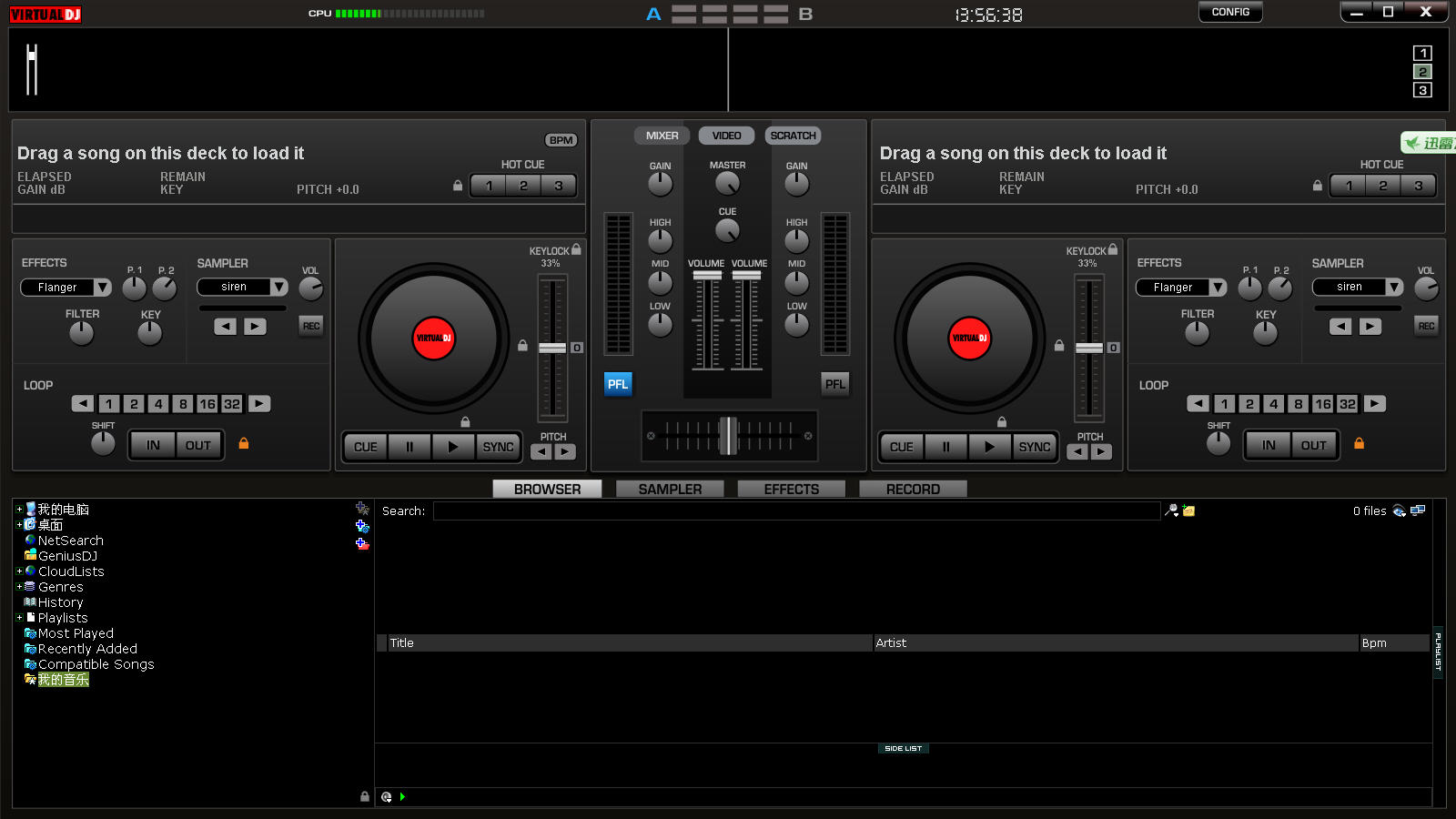Click SYNC on left deck
The width and height of the screenshot is (1456, 819).
click(x=499, y=447)
